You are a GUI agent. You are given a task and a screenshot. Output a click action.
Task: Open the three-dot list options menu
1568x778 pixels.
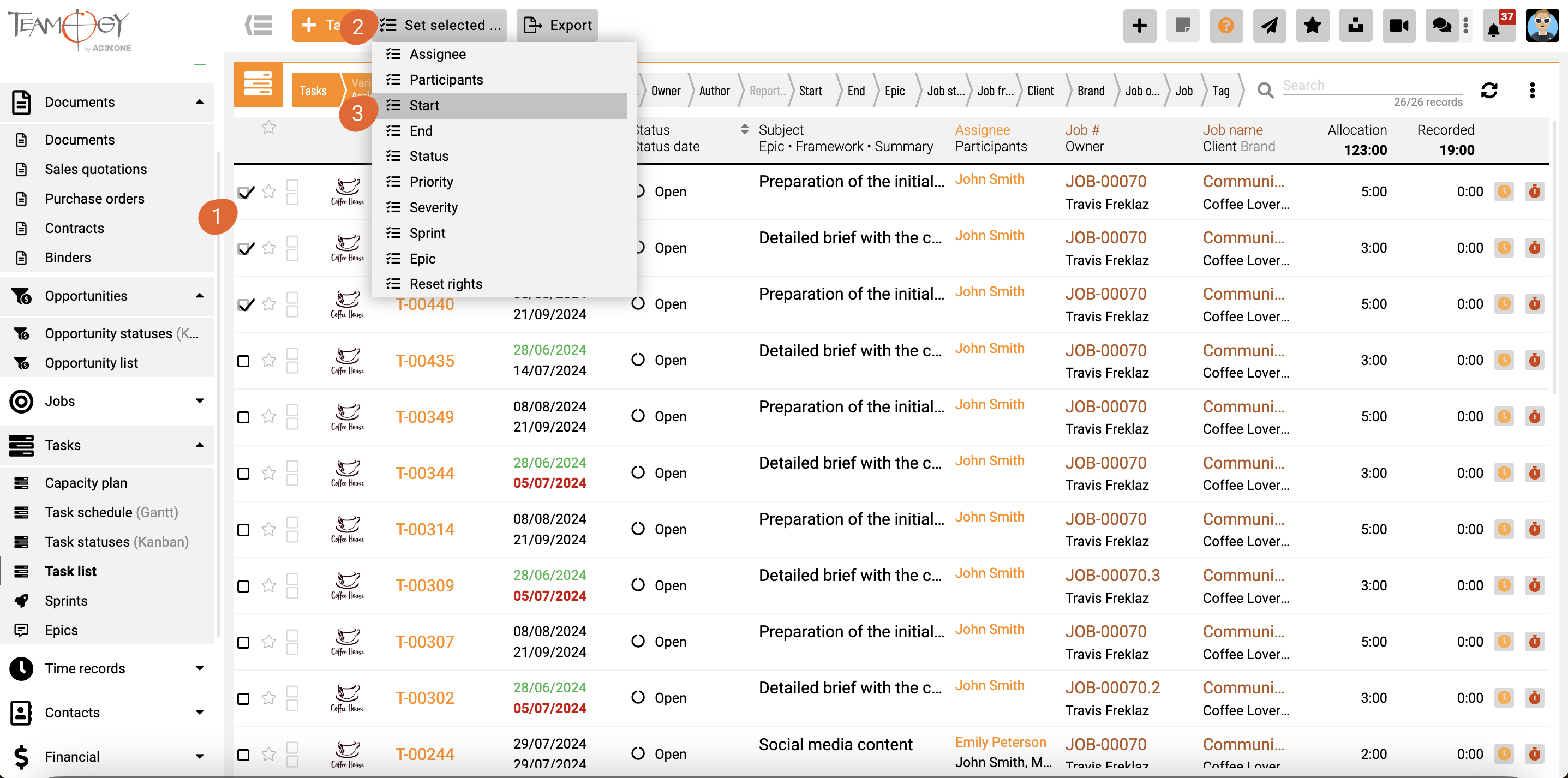(x=1532, y=91)
